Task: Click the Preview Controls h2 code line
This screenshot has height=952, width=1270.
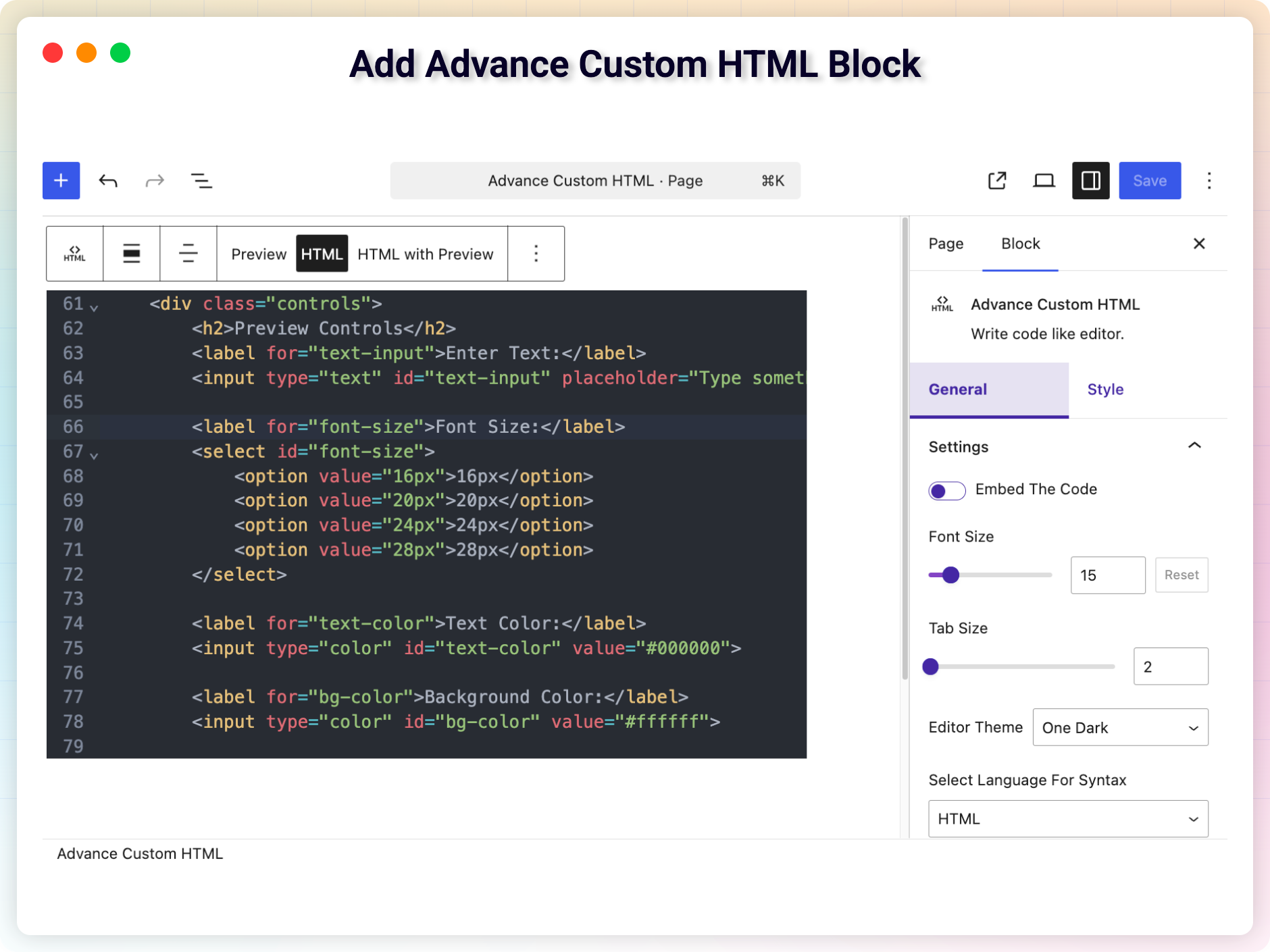Action: point(324,328)
